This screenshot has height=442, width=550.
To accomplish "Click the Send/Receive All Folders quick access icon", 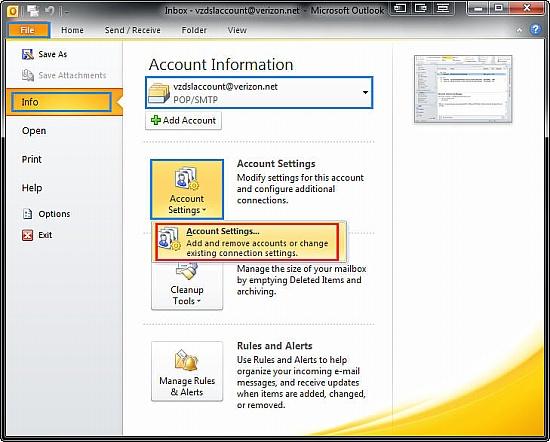I will pyautogui.click(x=33, y=11).
